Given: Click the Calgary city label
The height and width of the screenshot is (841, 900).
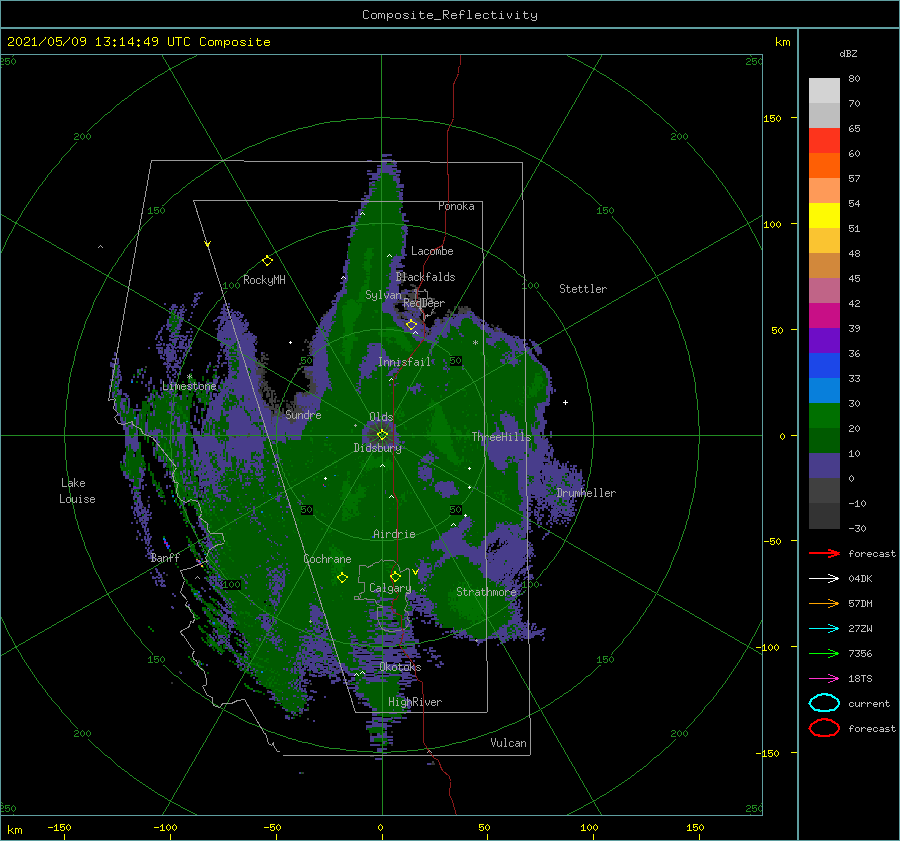Looking at the screenshot, I should tap(390, 588).
